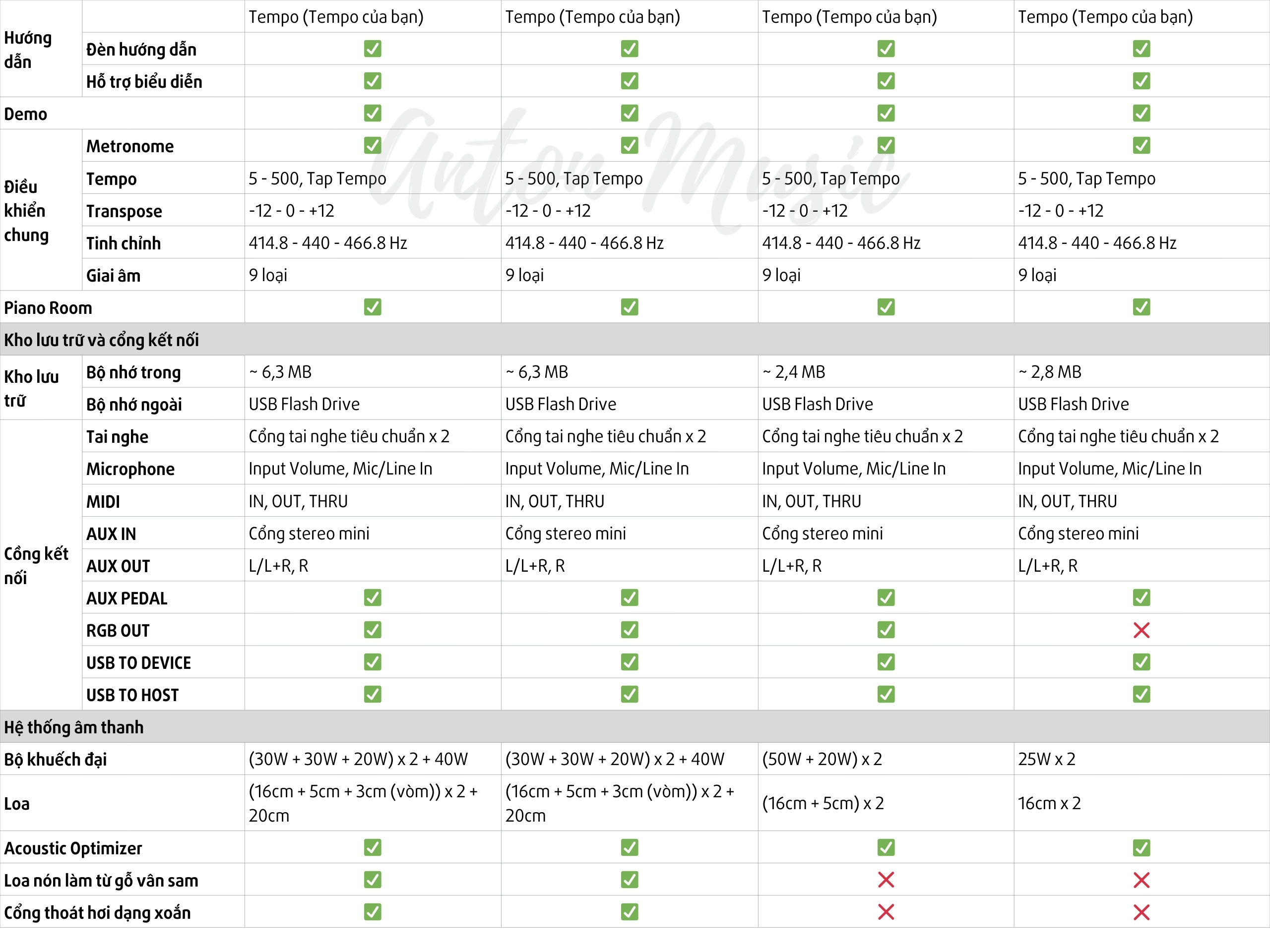Click the red X in the RGB OUT row
This screenshot has height=952, width=1270.
1141,630
